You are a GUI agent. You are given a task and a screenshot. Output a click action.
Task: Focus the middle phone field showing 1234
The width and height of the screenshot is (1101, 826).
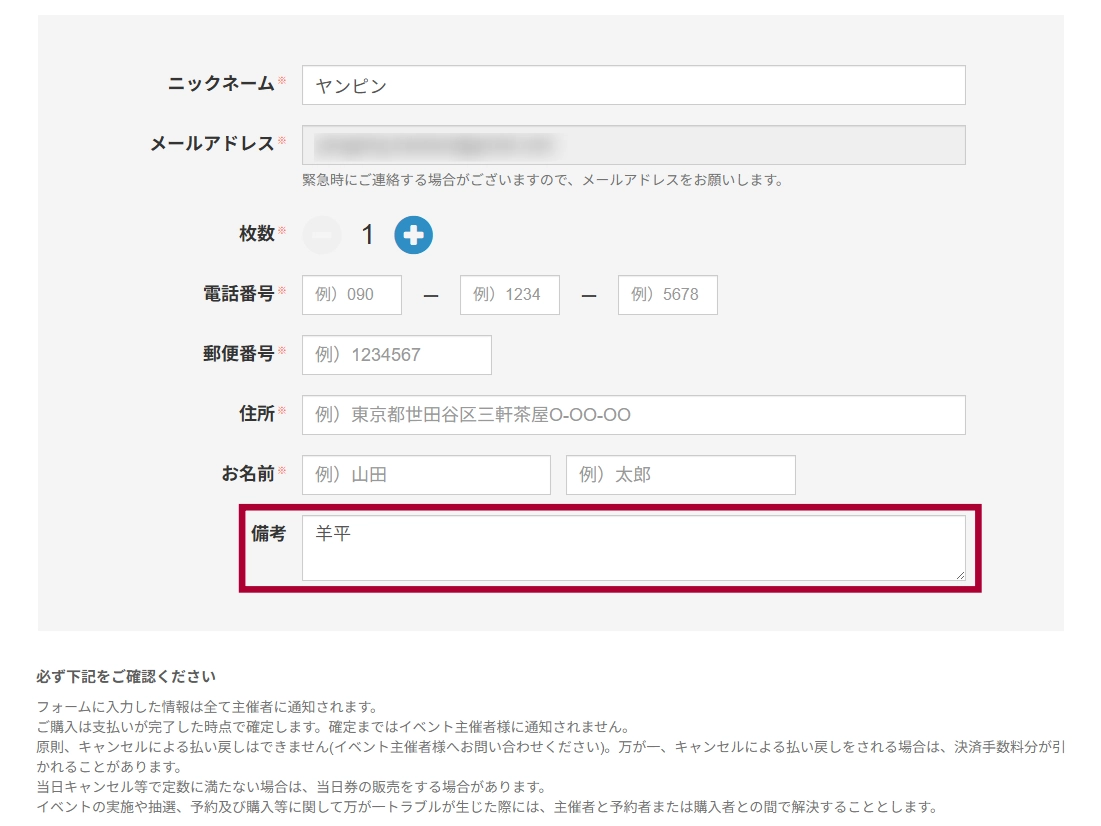coord(509,295)
